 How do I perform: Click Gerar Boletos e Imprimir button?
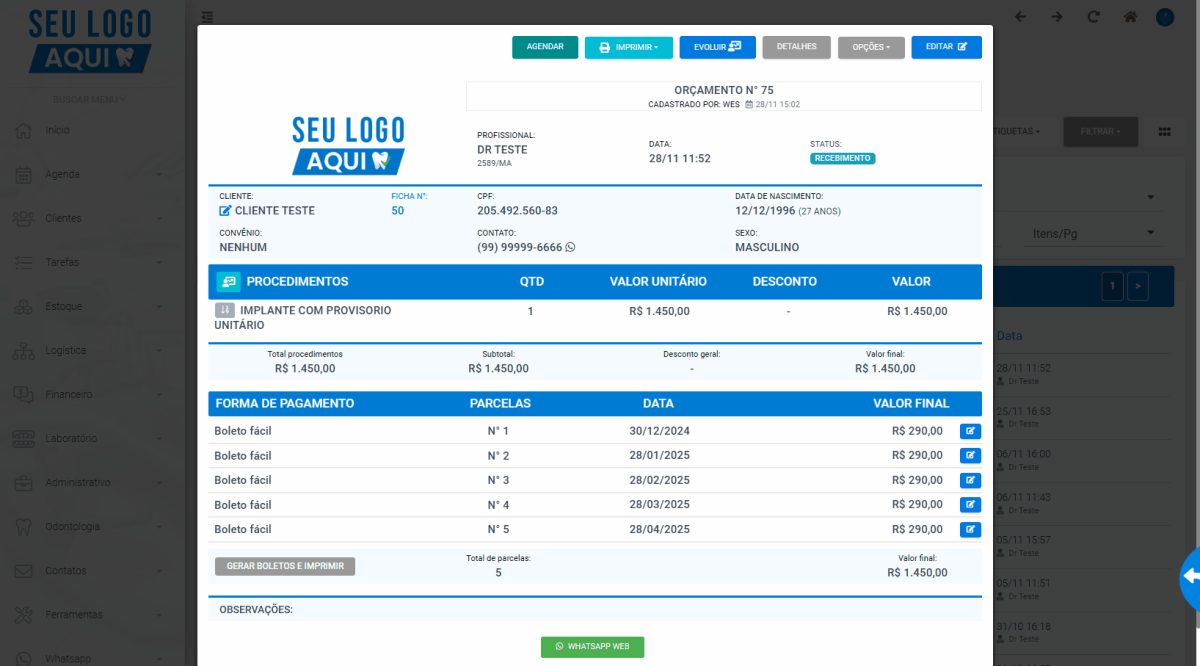pyautogui.click(x=285, y=566)
